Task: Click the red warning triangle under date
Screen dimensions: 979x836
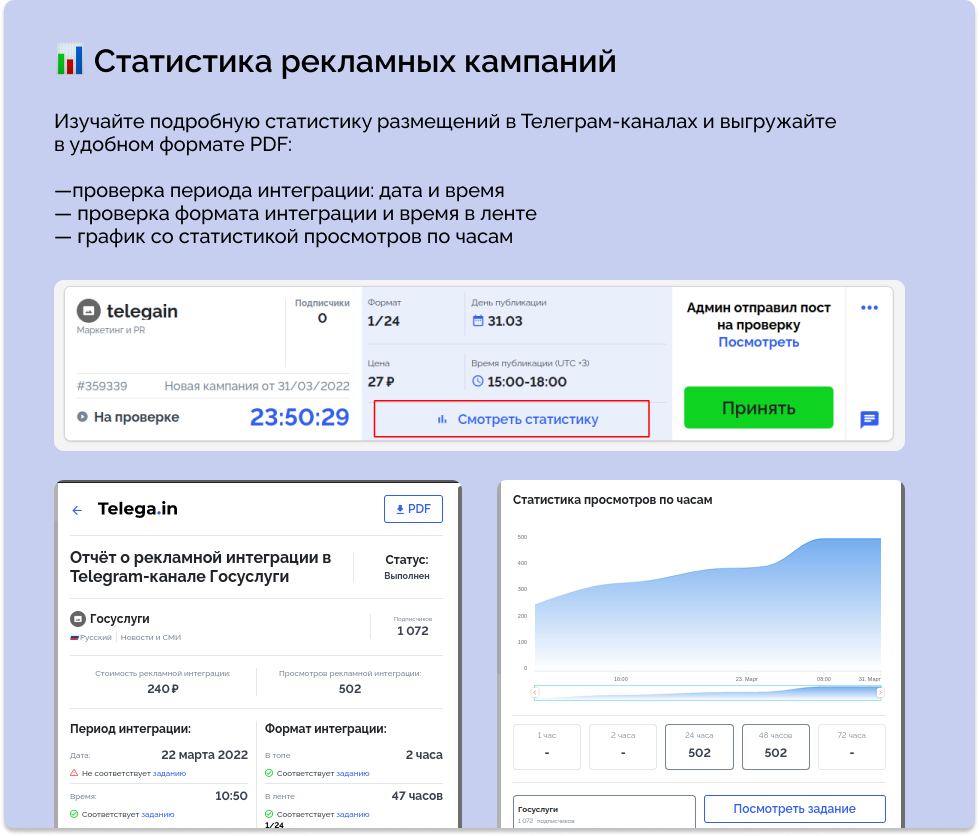Action: (x=74, y=773)
